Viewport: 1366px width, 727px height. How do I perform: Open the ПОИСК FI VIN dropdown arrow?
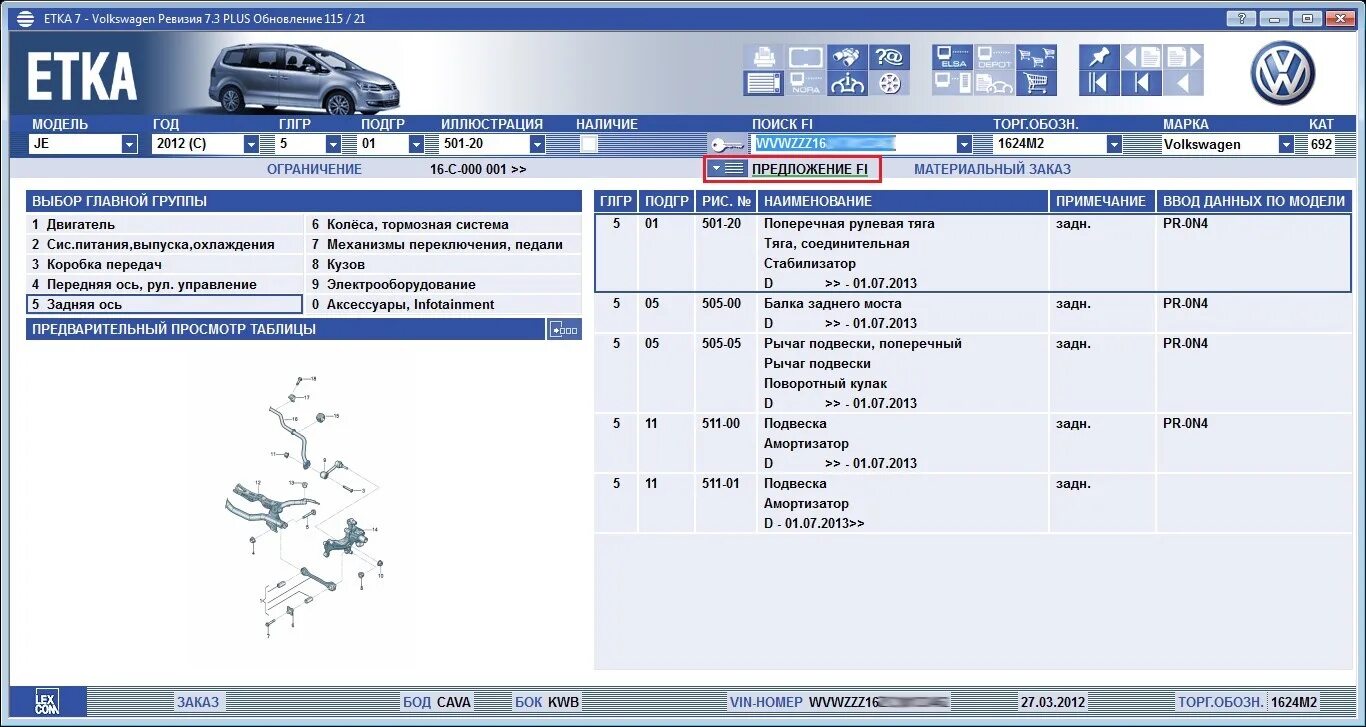pyautogui.click(x=963, y=144)
